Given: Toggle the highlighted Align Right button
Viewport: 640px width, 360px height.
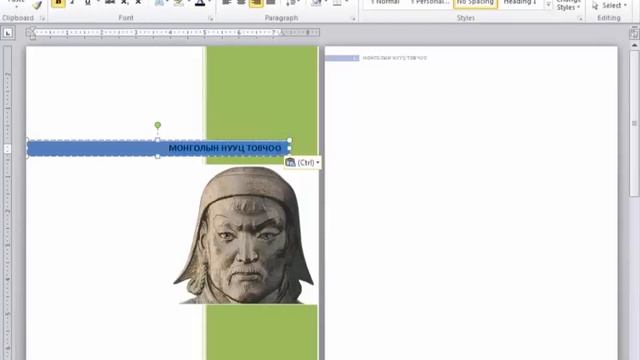Looking at the screenshot, I should pos(256,3).
